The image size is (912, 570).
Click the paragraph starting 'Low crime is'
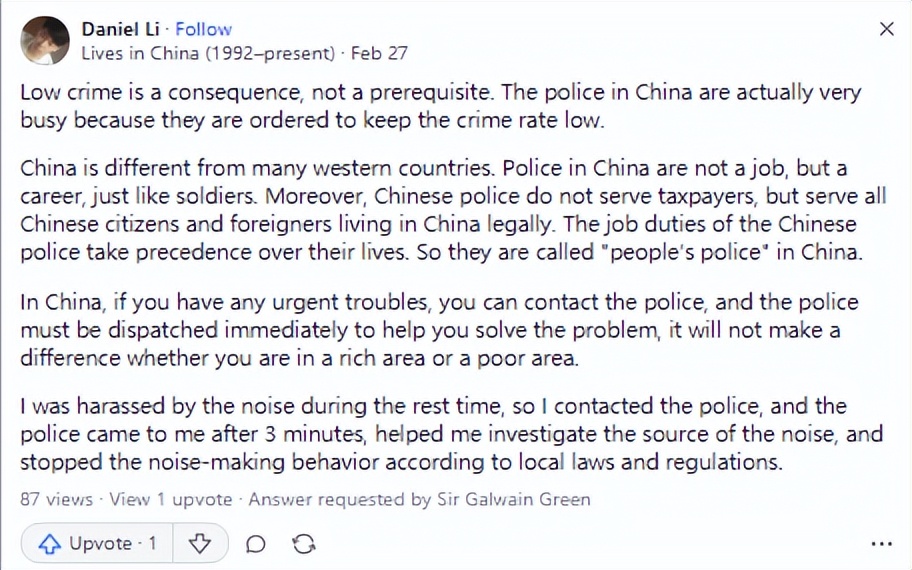(440, 105)
